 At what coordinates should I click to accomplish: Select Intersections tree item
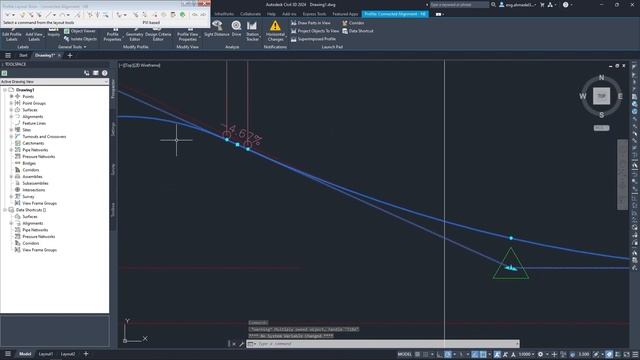(33, 190)
